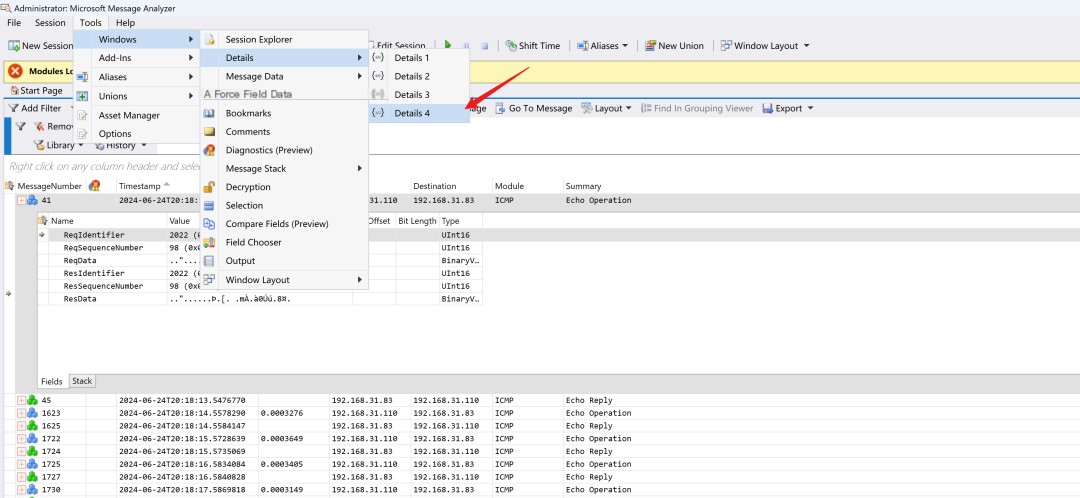
Task: Click the Module column header
Action: (x=509, y=186)
